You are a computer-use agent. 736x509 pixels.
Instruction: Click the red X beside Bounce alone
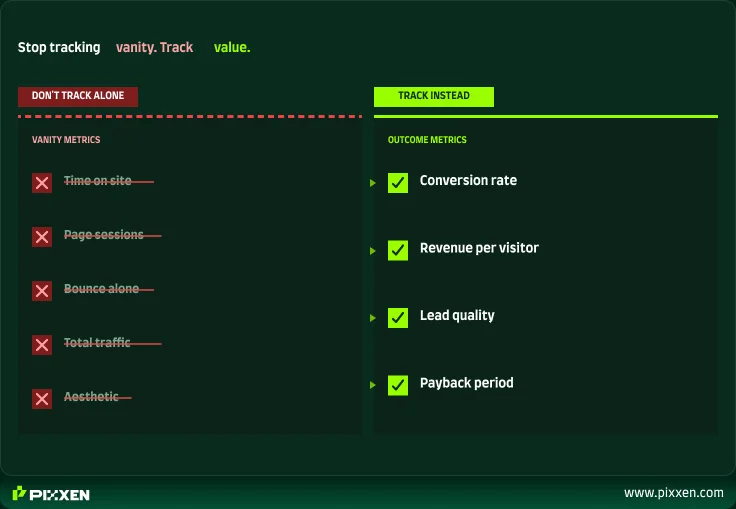tap(42, 291)
